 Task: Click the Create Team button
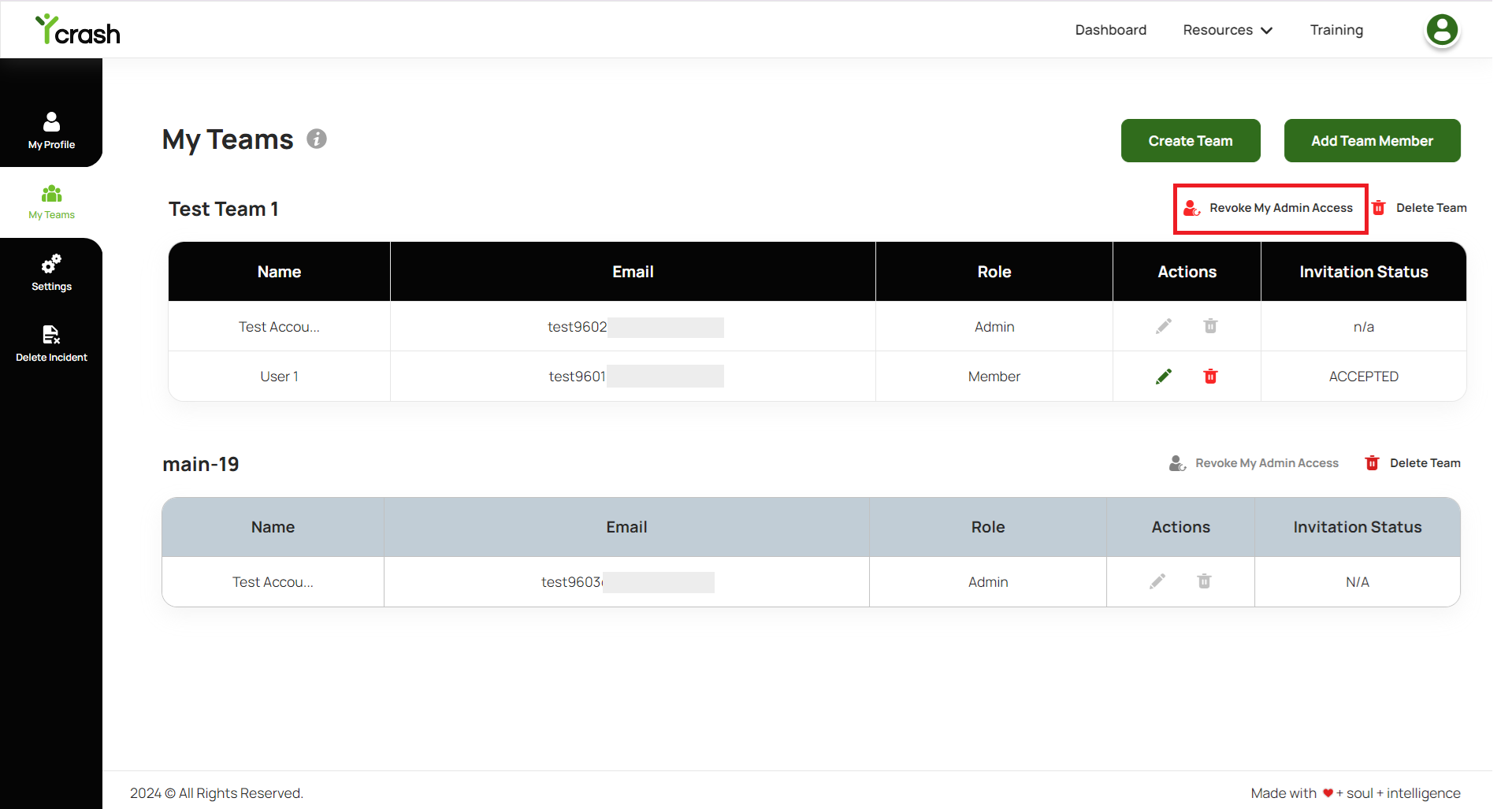(x=1191, y=141)
